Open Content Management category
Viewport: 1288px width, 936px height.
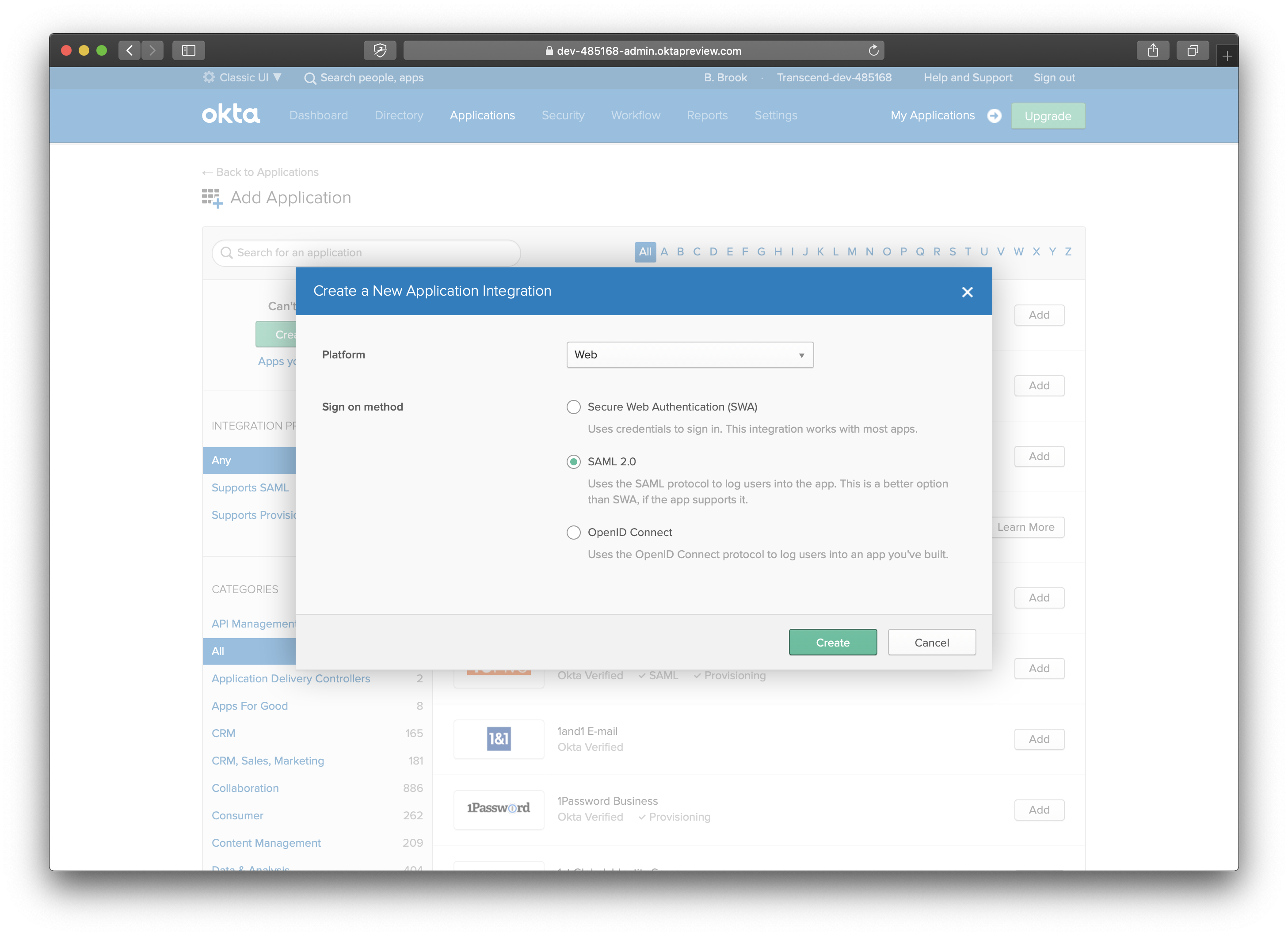click(x=267, y=843)
